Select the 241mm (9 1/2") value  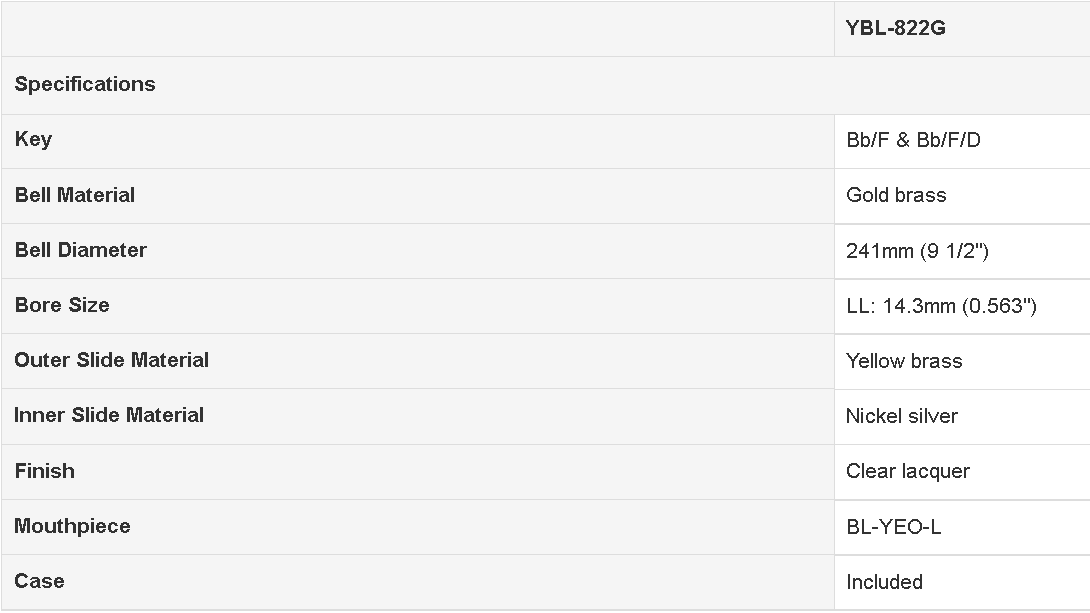[917, 250]
